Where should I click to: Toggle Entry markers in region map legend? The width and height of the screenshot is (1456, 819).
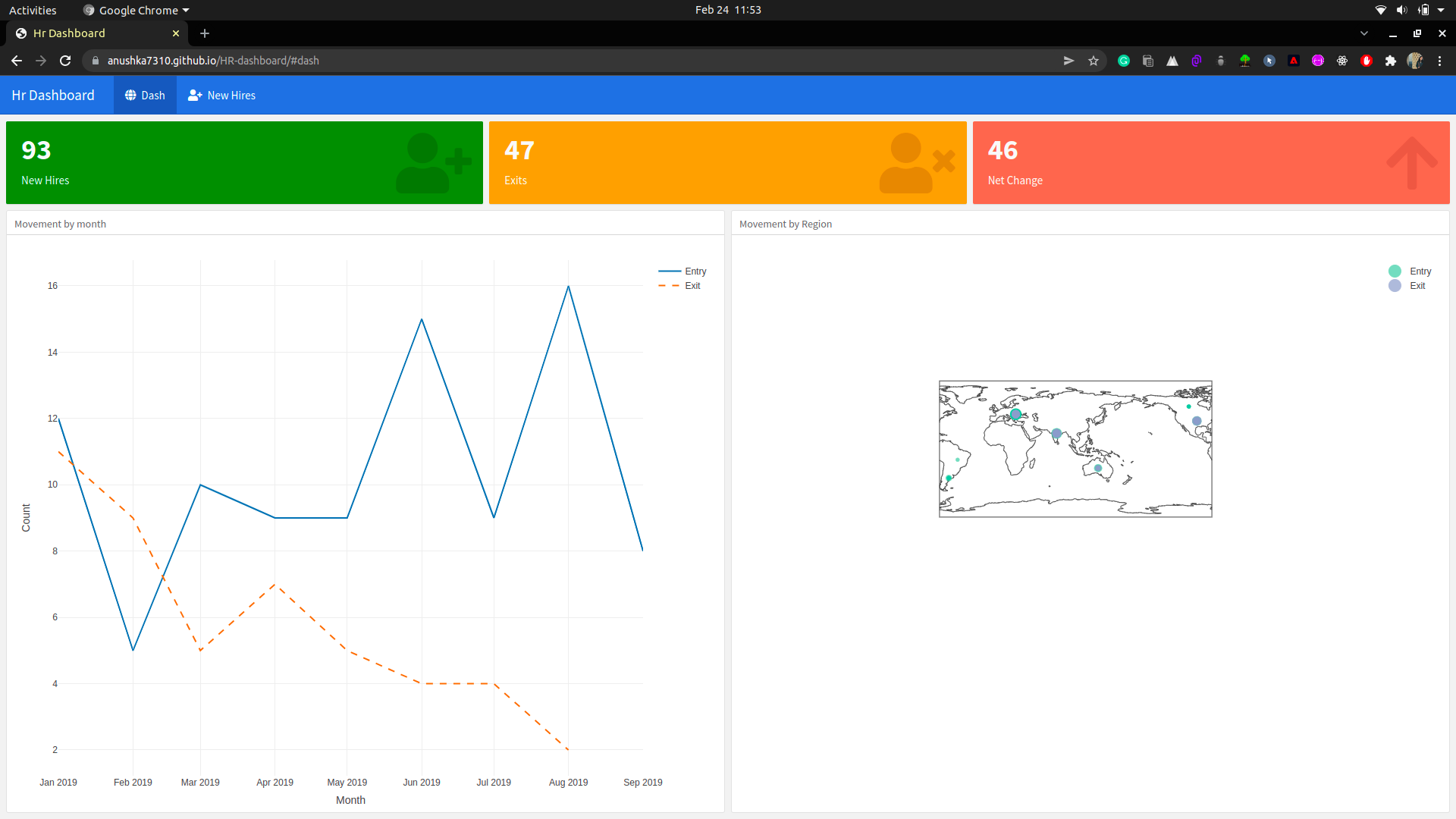(1410, 271)
